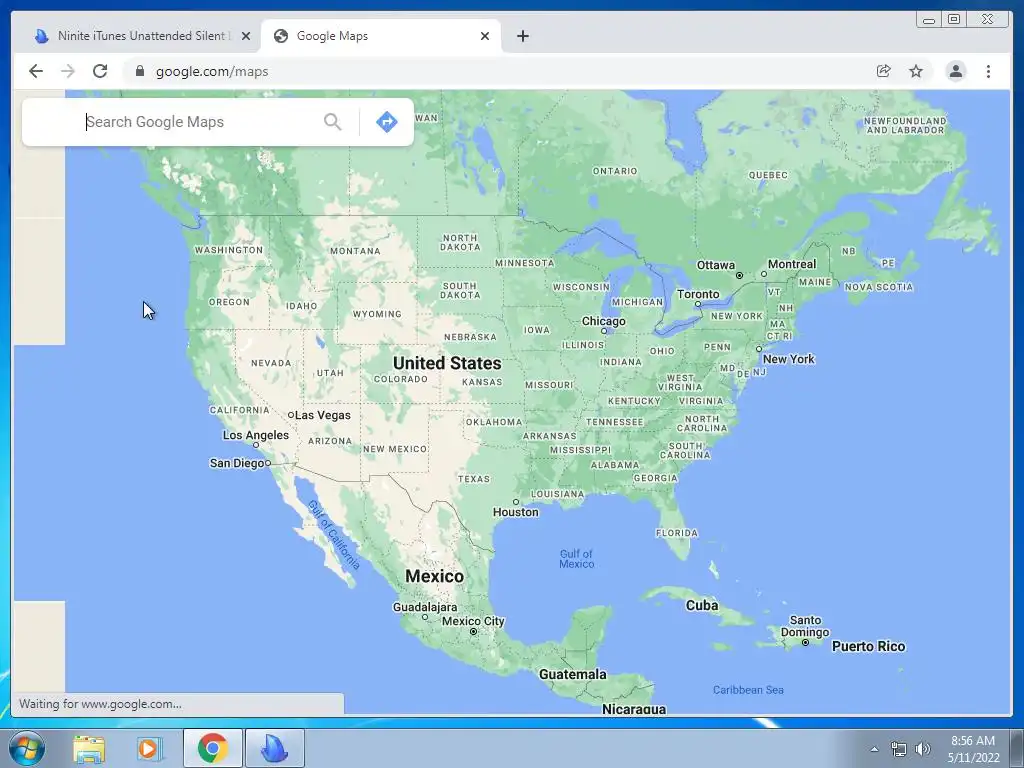Screen dimensions: 1024x768
Task: Click the Cuba label on map
Action: click(701, 605)
